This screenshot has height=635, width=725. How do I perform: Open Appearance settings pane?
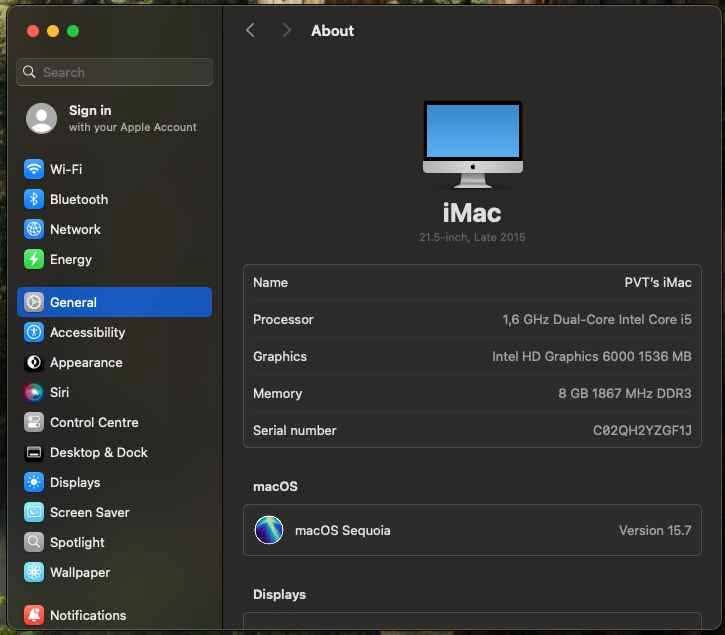[86, 362]
